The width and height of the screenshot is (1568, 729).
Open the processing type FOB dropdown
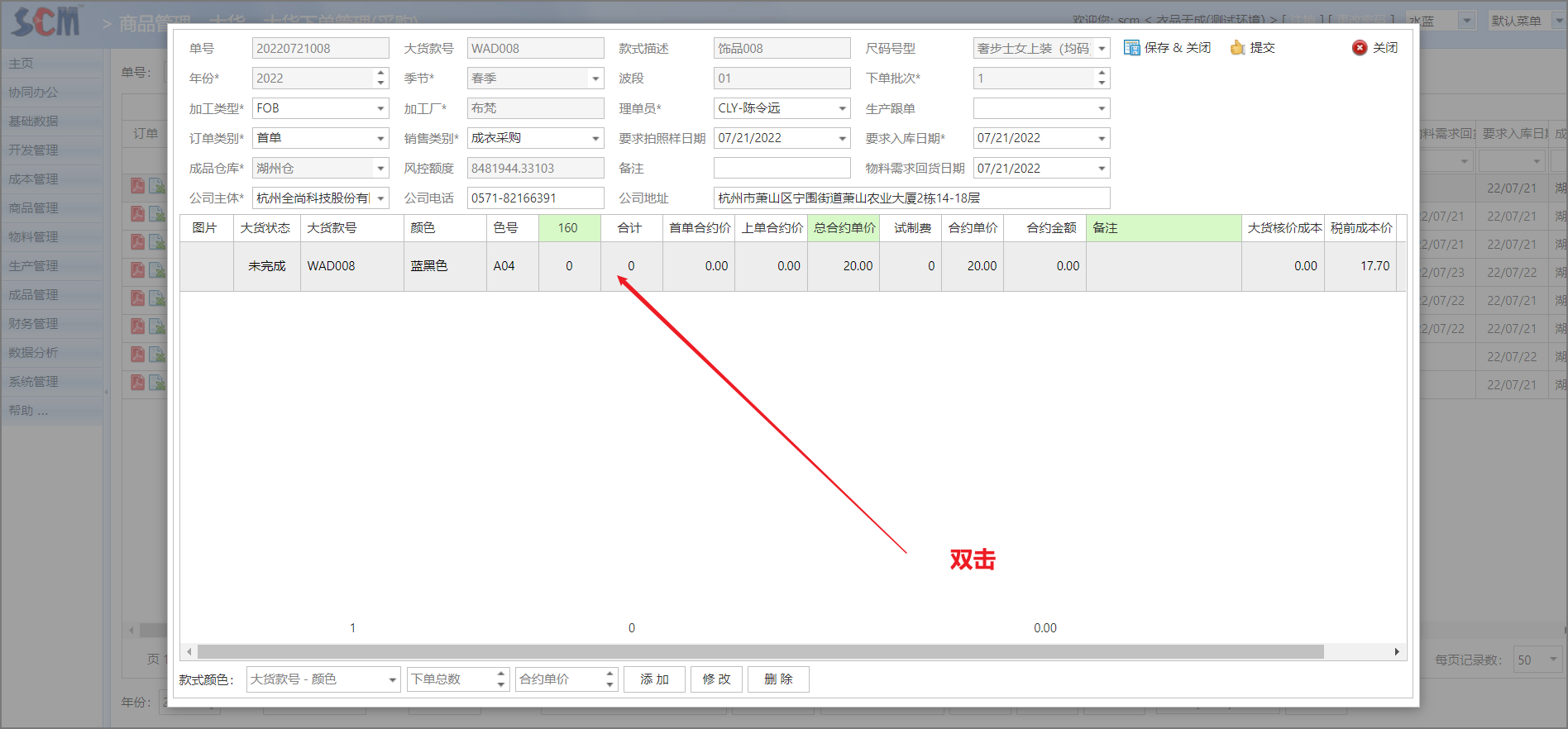pyautogui.click(x=380, y=108)
